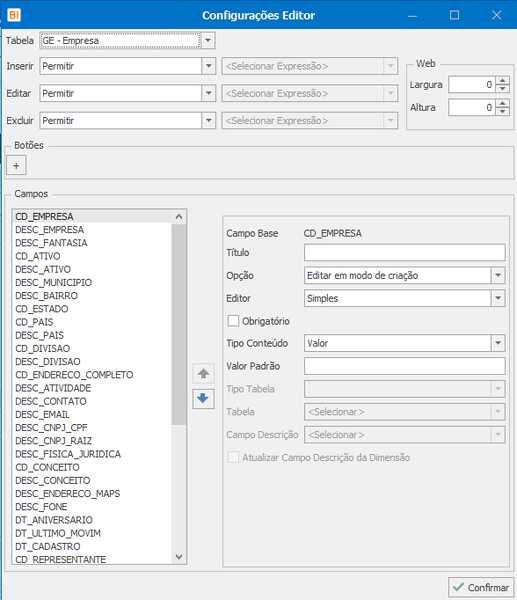Move field up with gray arrow
The width and height of the screenshot is (517, 600).
pyautogui.click(x=203, y=373)
